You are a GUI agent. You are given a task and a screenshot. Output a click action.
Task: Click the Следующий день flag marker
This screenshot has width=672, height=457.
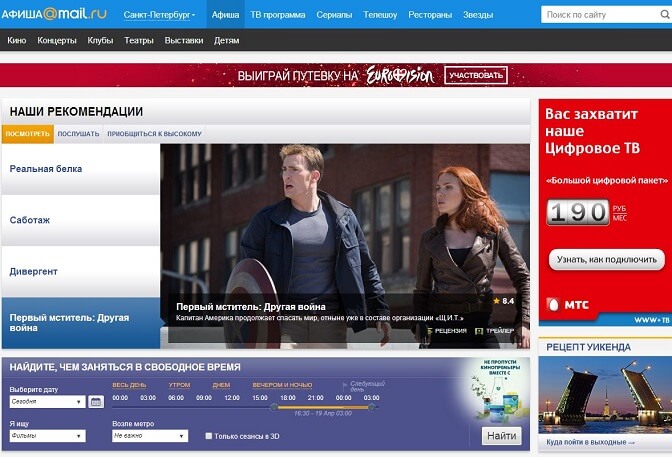[x=364, y=386]
